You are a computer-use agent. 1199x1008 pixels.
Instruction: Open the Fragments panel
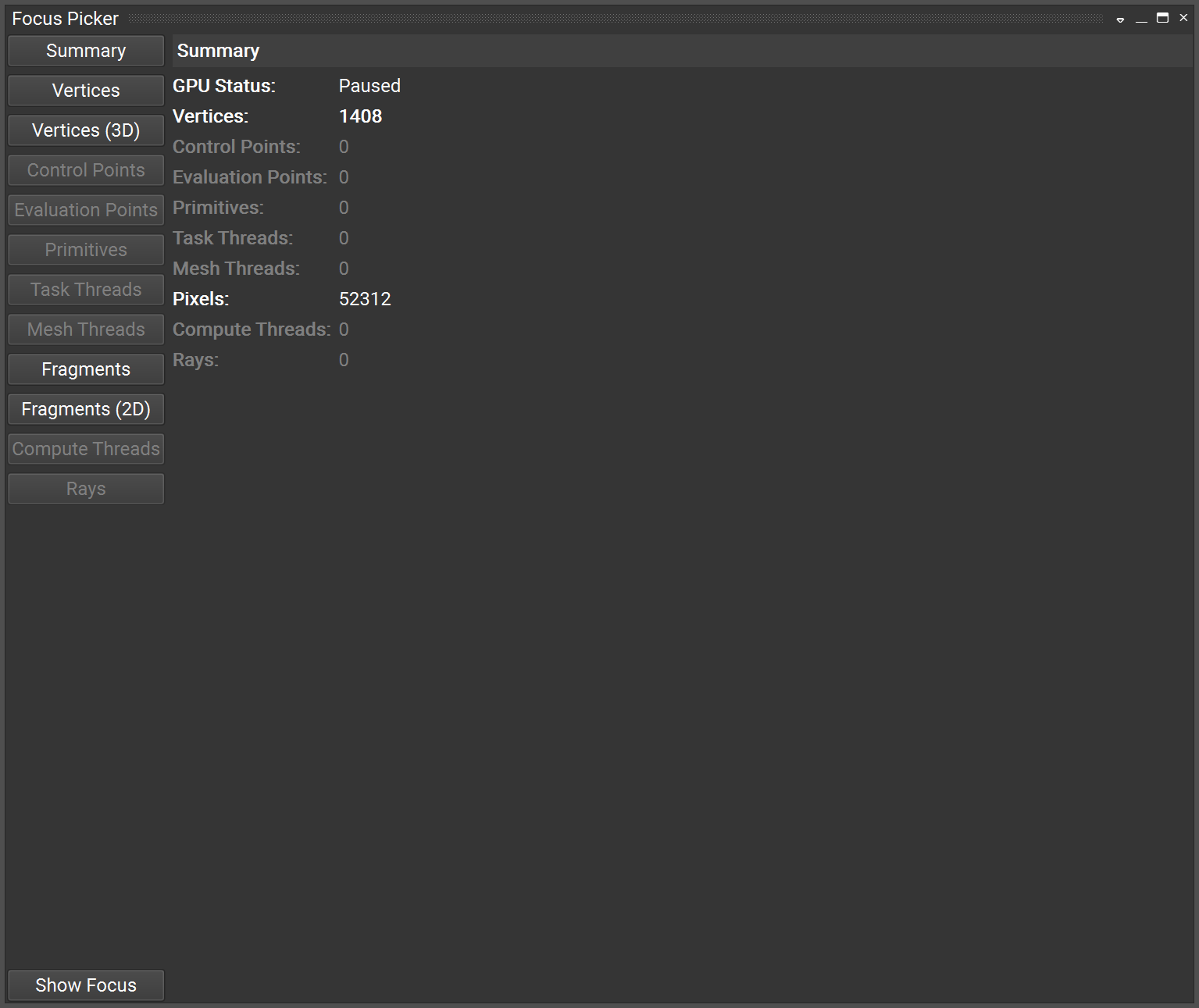pyautogui.click(x=85, y=369)
